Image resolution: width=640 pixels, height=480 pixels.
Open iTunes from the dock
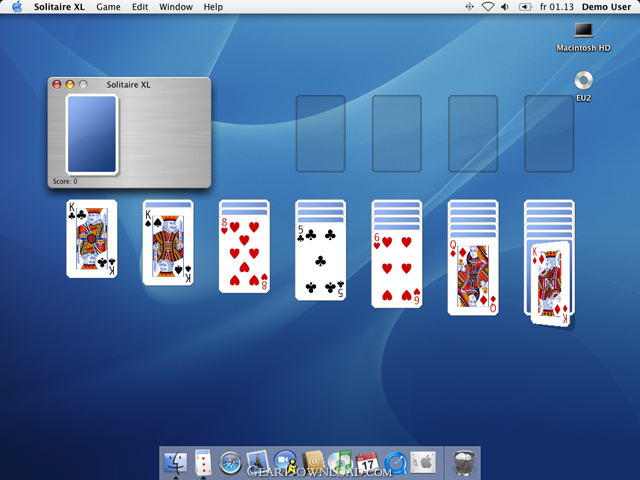[341, 462]
